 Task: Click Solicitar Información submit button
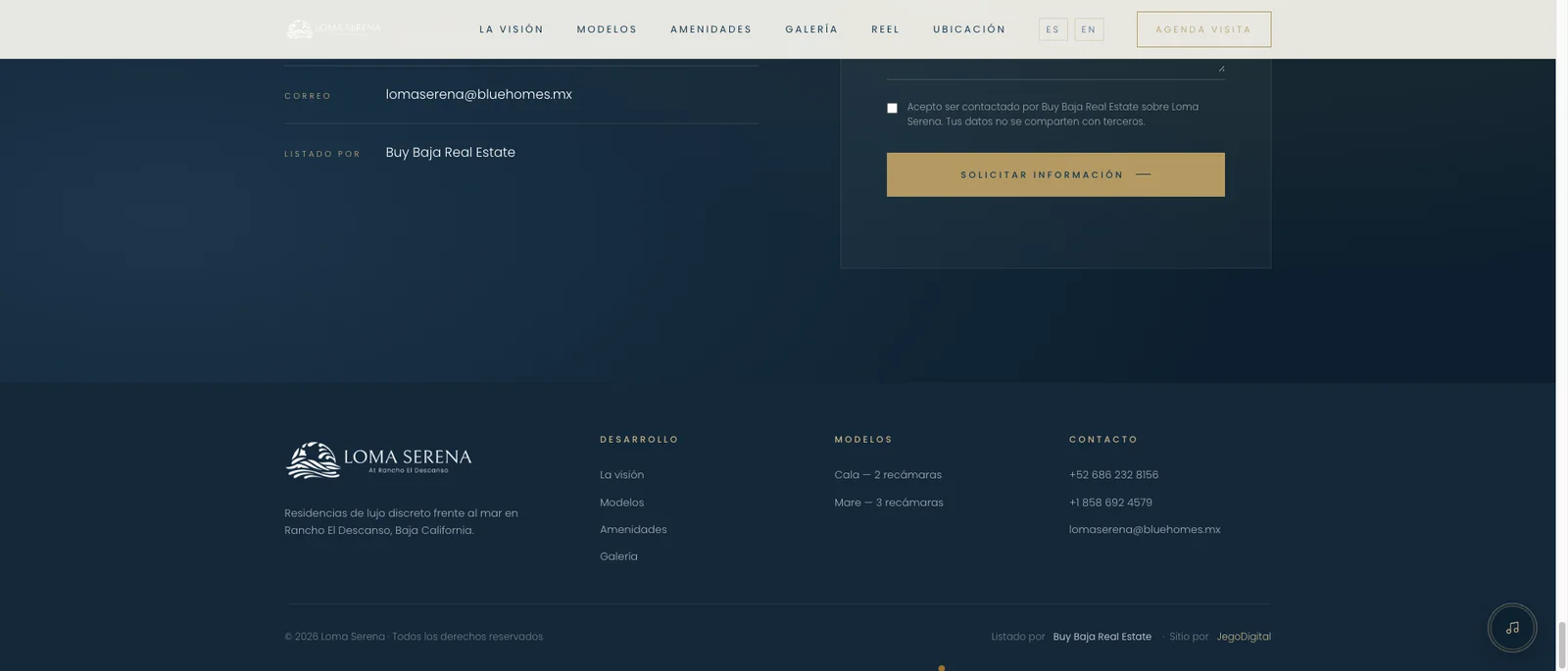1055,174
